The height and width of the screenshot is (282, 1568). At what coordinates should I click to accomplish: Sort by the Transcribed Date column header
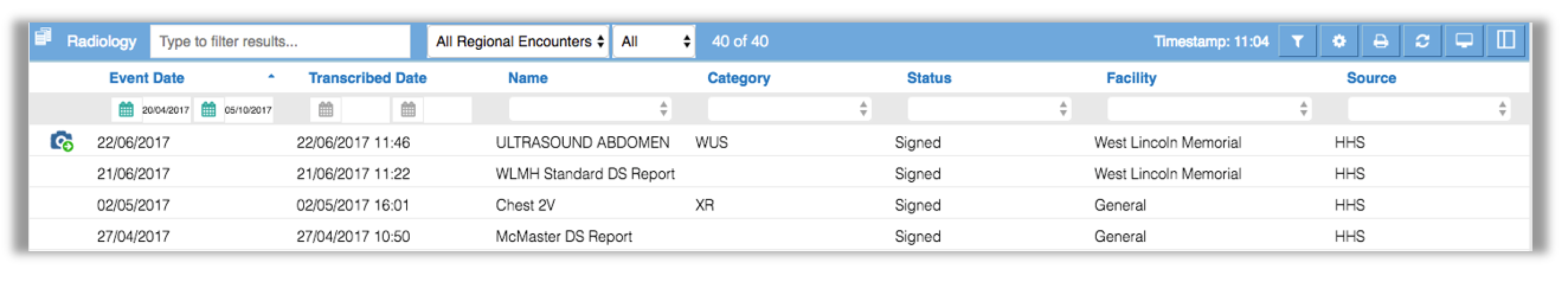368,78
